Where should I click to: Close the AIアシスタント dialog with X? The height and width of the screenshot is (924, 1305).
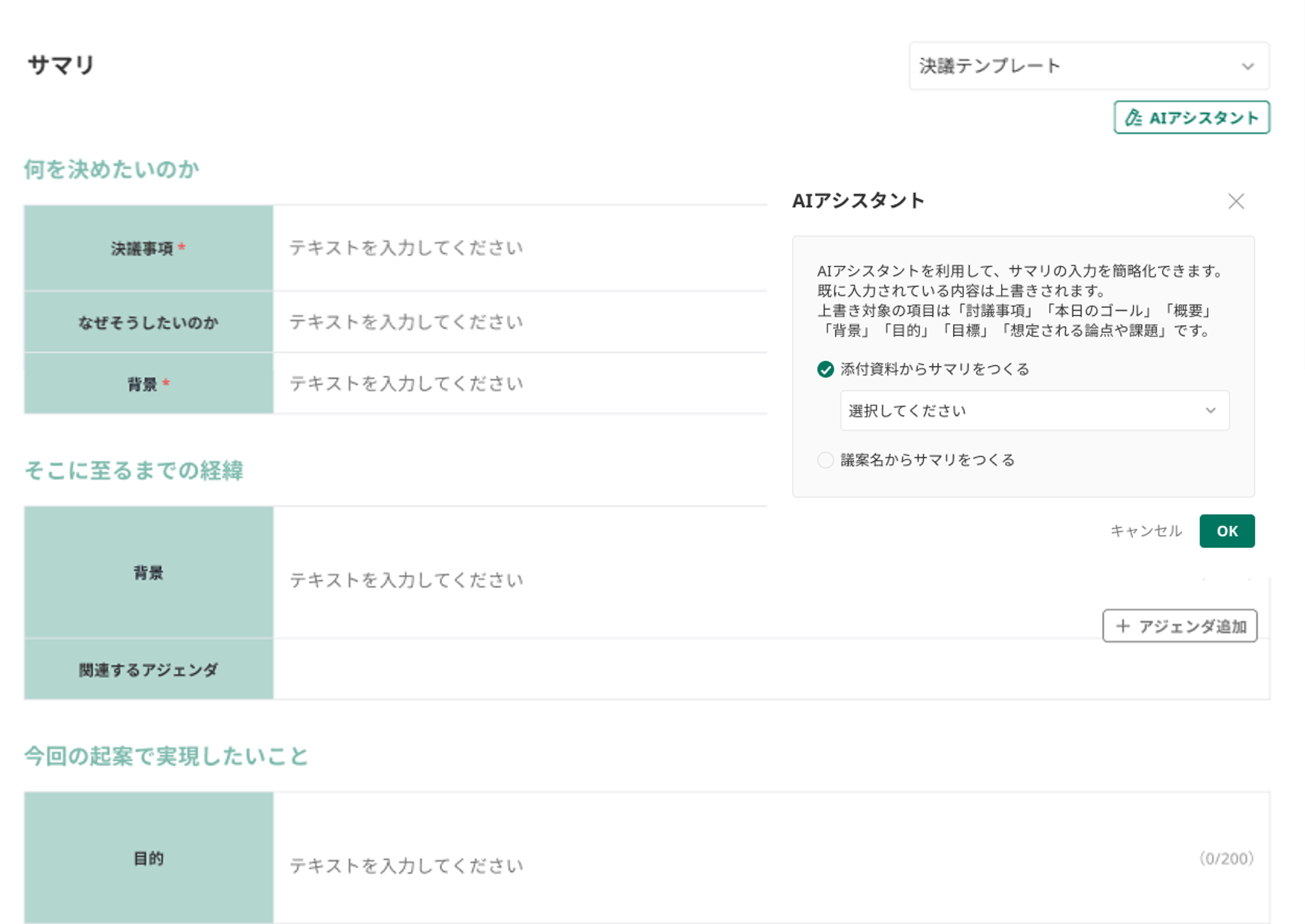pyautogui.click(x=1235, y=201)
